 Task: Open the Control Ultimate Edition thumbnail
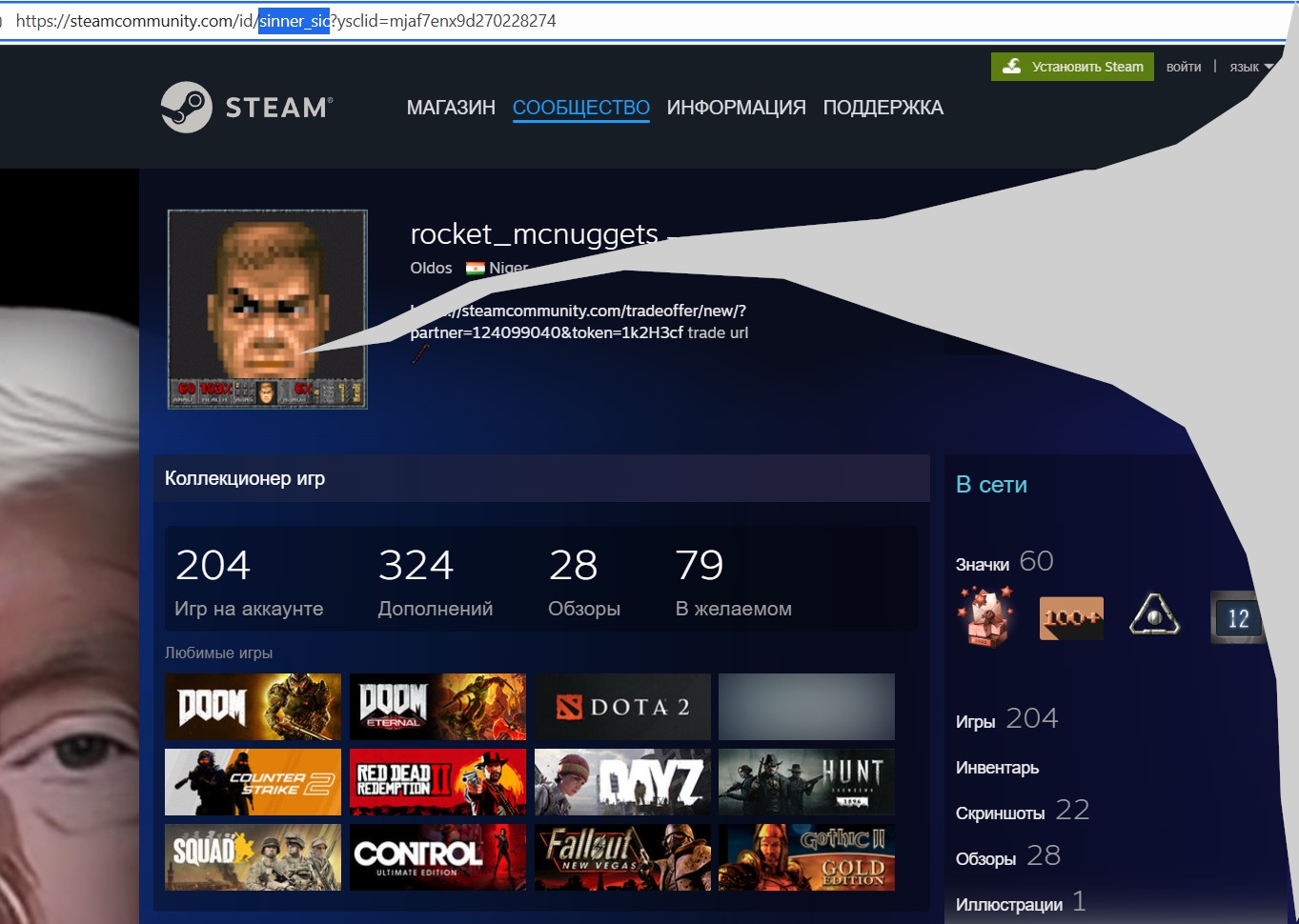[x=437, y=857]
